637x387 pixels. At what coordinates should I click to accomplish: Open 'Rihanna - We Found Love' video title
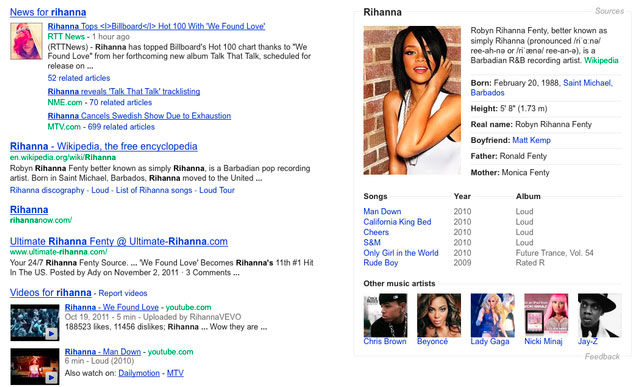click(112, 307)
